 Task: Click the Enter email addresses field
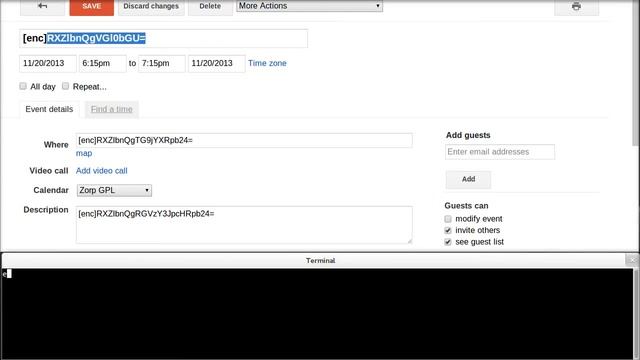500,152
